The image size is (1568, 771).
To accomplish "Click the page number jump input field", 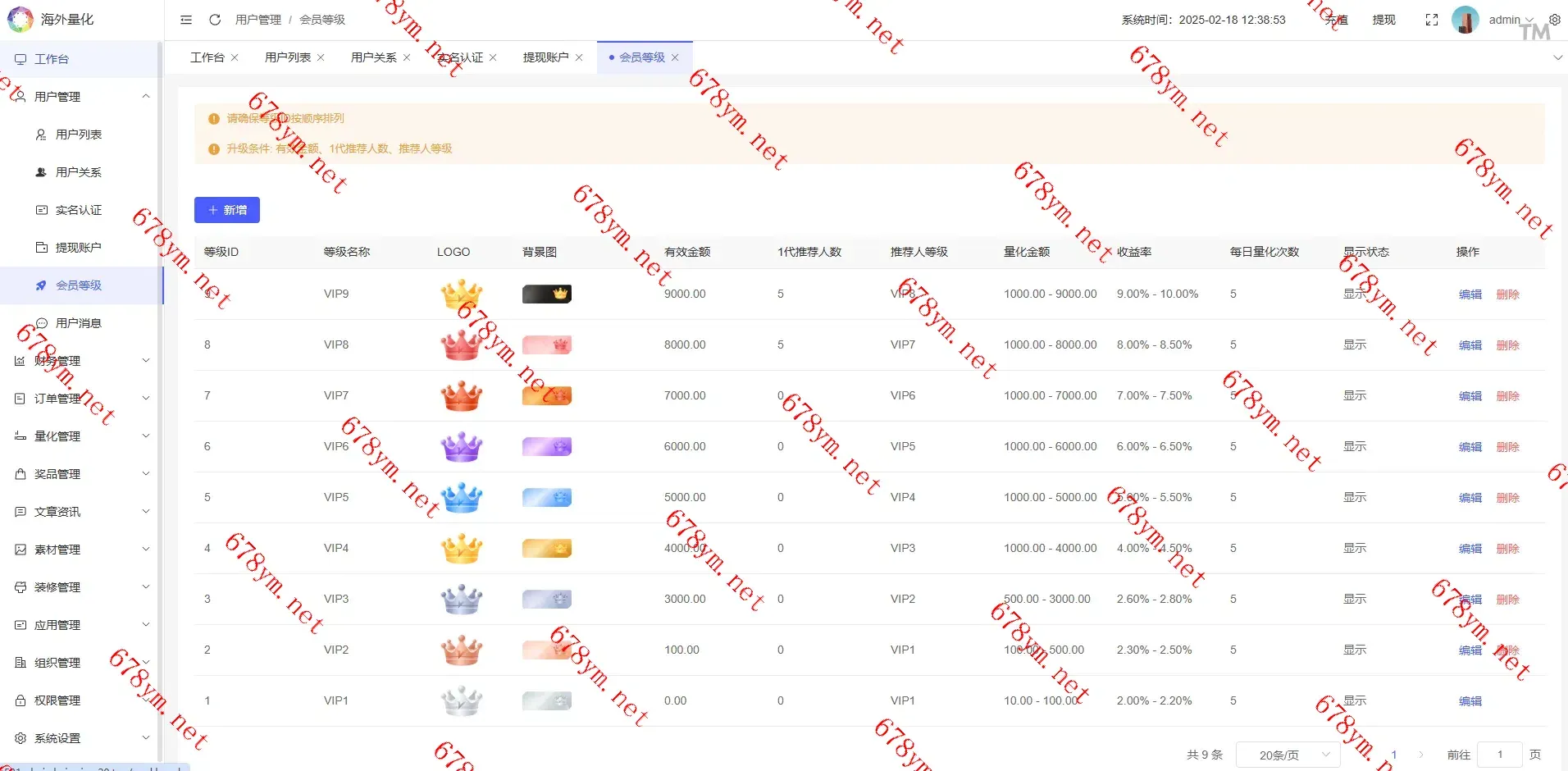I will (x=1499, y=755).
